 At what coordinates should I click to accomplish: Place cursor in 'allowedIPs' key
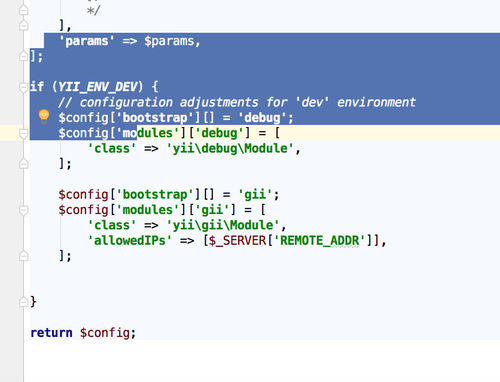point(130,240)
